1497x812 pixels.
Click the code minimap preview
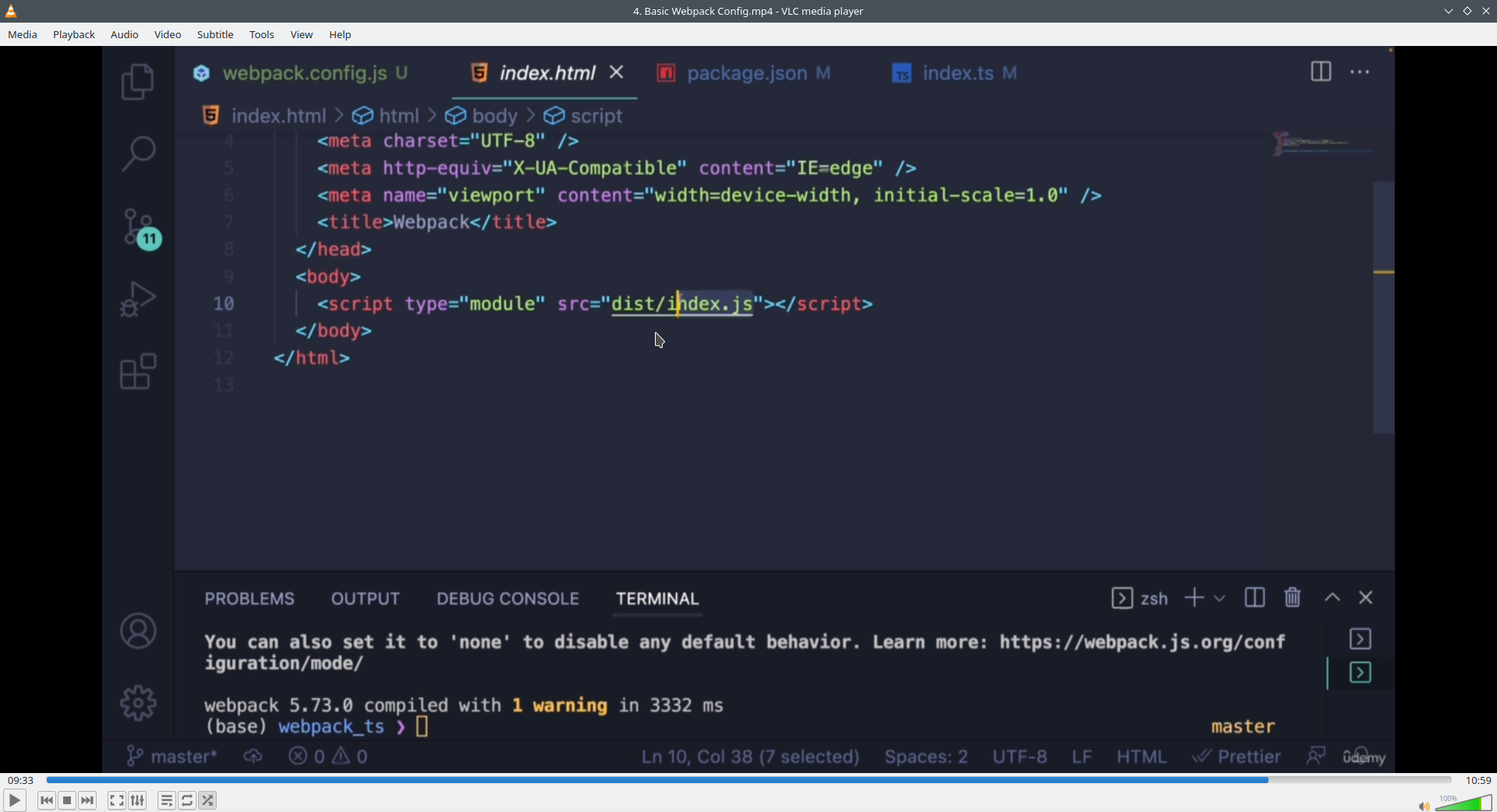click(1322, 143)
